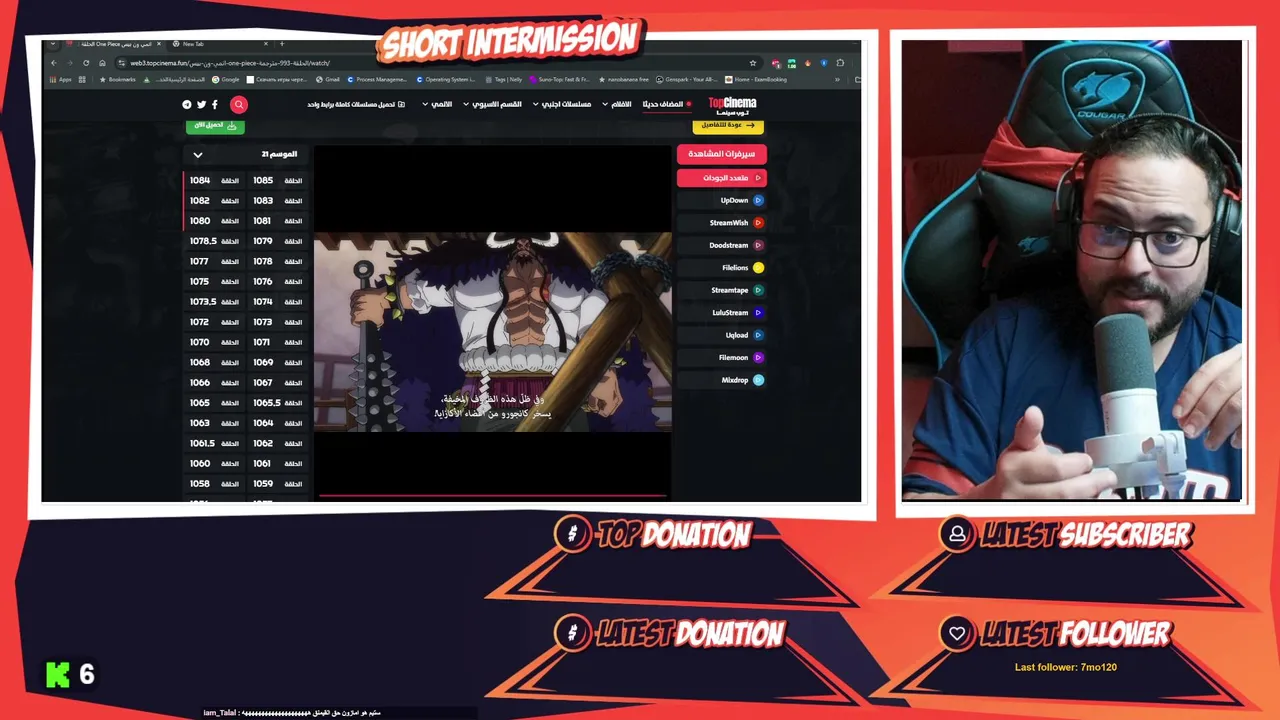
Task: Open the Bookmarks folder in bookmarks bar
Action: point(118,79)
